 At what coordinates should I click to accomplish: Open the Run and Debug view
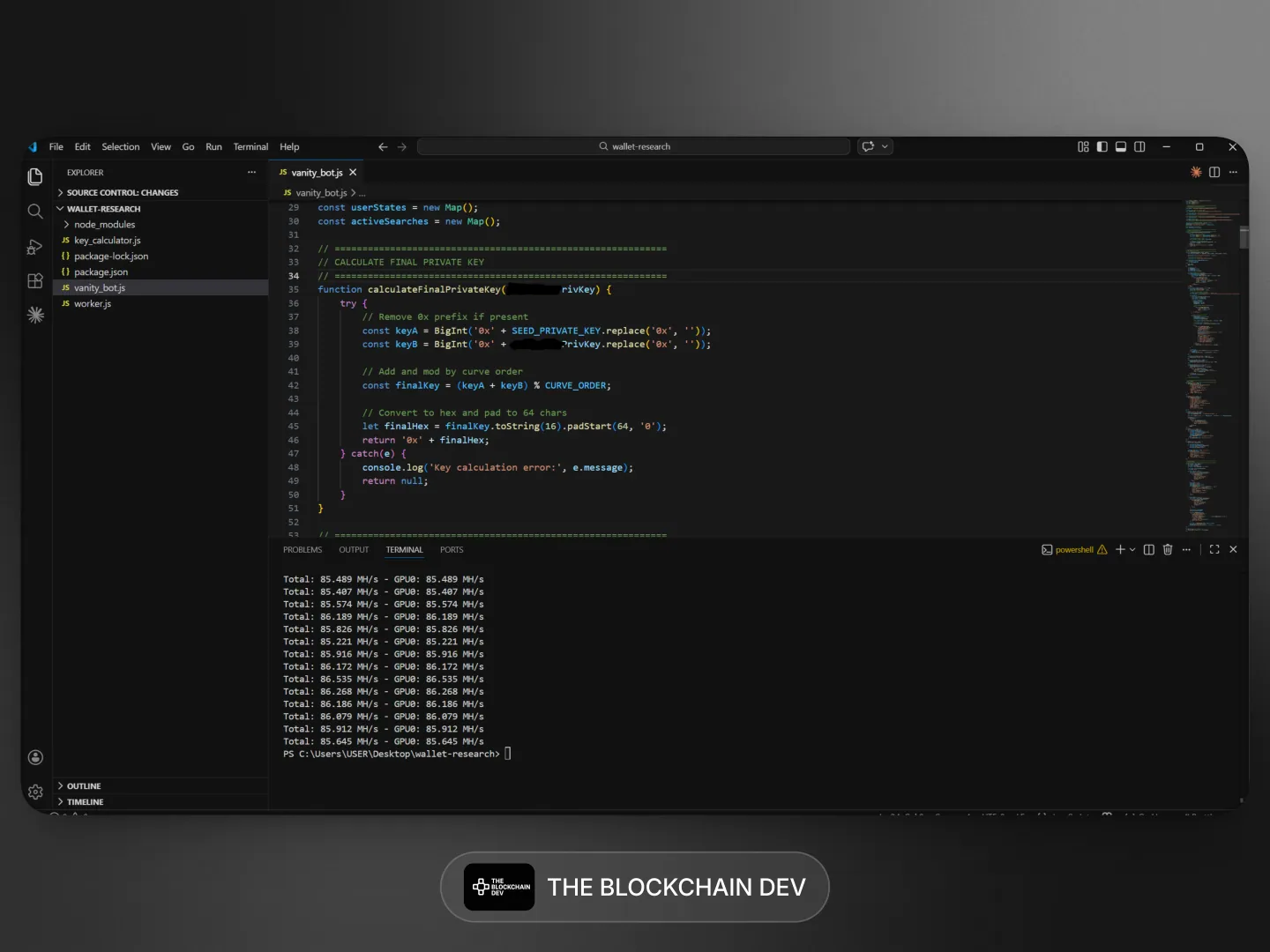[35, 247]
